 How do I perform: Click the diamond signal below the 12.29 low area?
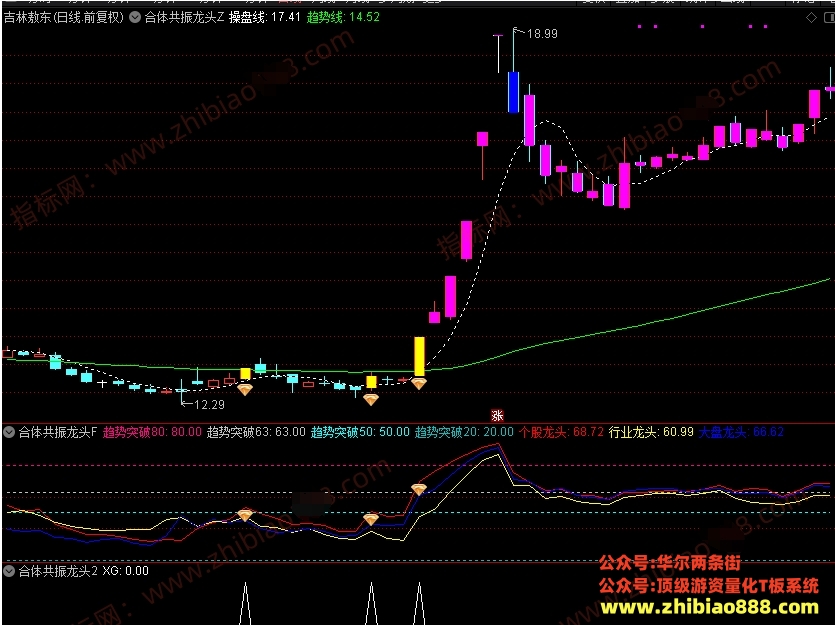coord(244,390)
